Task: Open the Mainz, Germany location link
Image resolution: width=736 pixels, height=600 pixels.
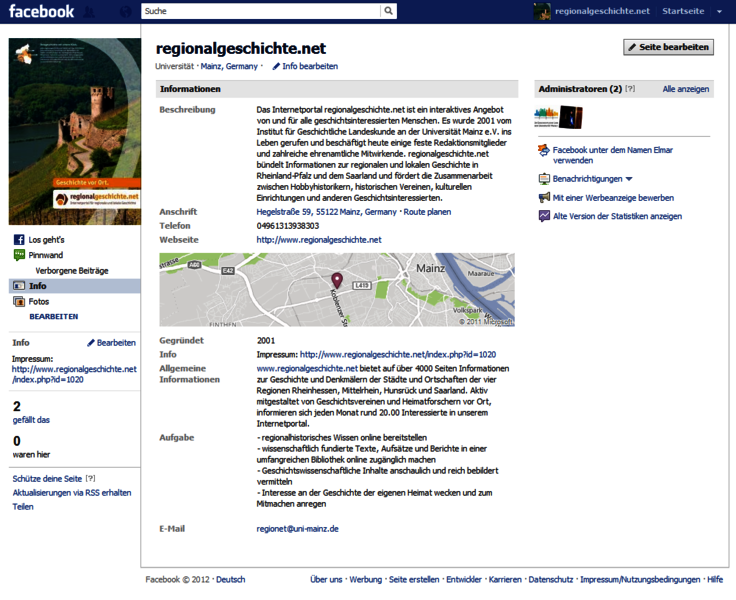Action: (229, 66)
